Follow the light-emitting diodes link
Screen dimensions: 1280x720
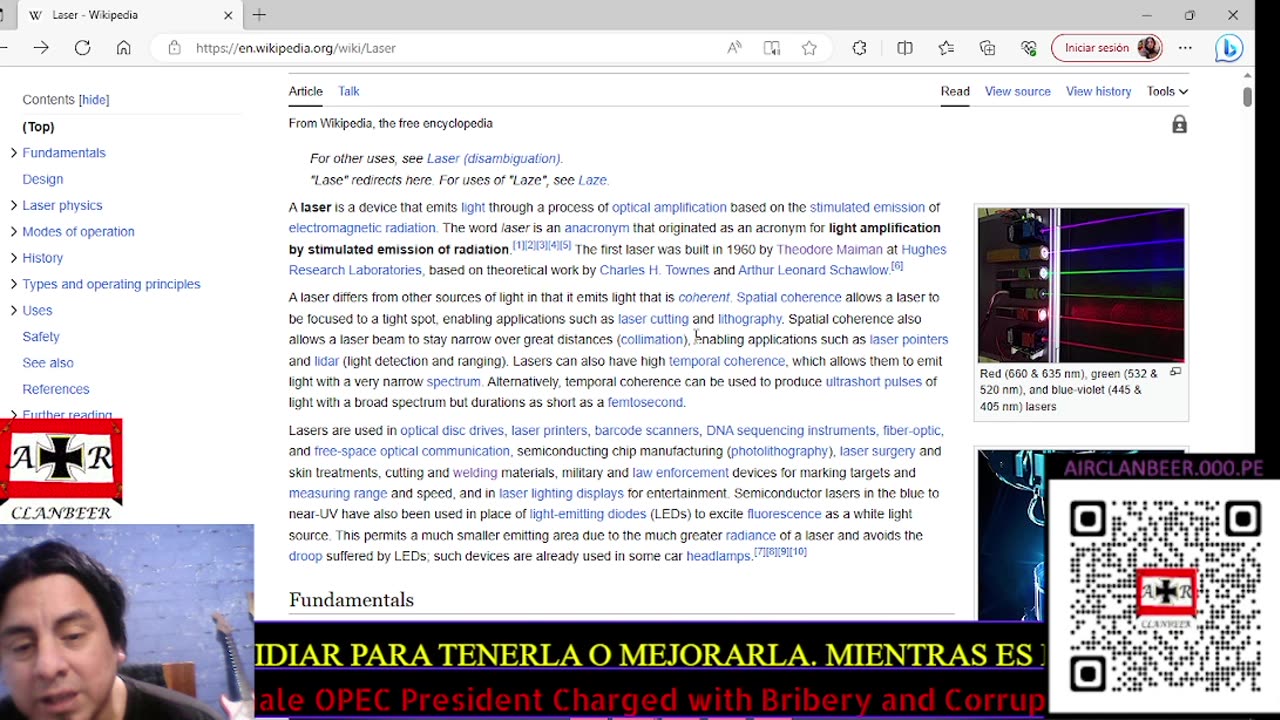coord(588,514)
